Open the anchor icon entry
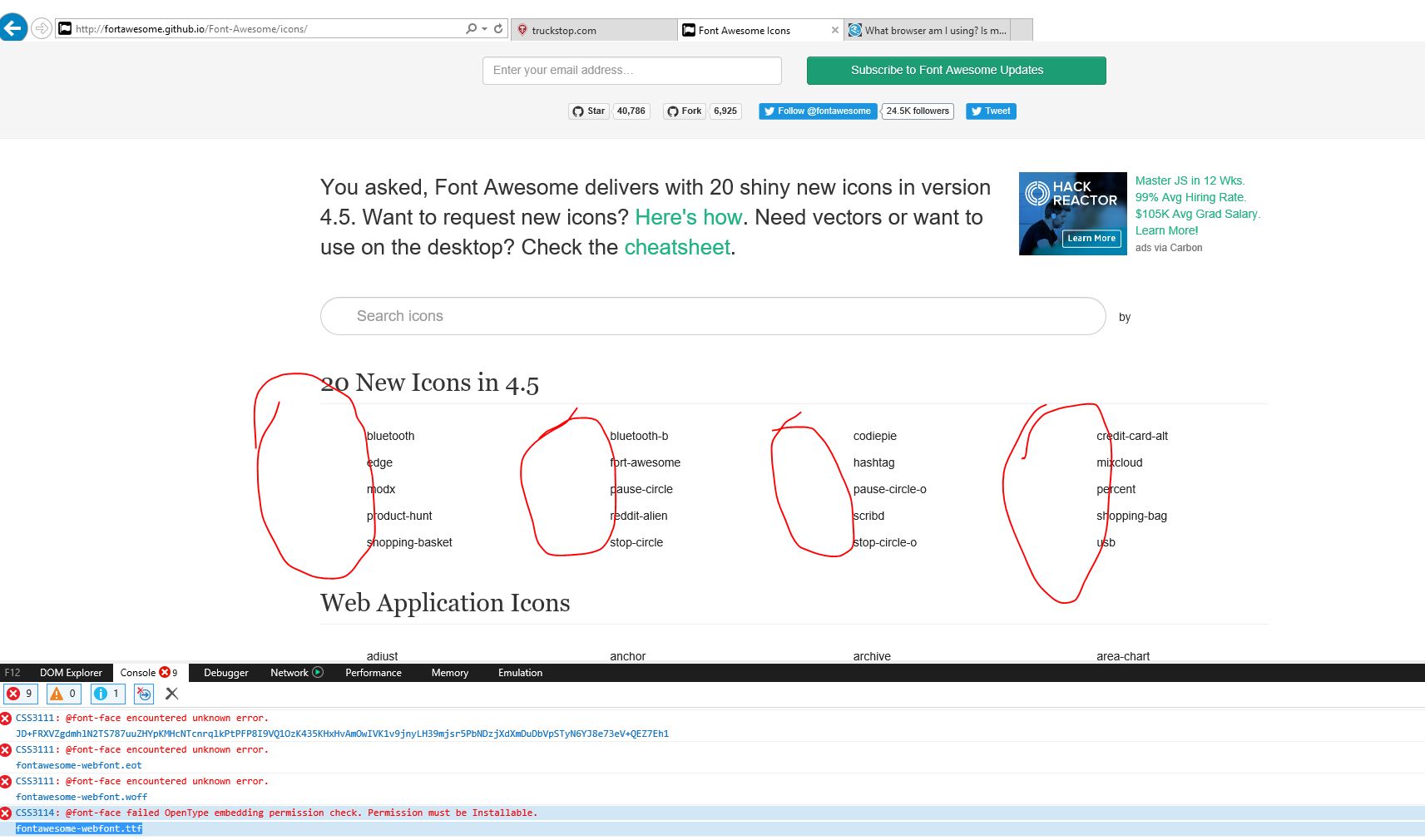 tap(628, 656)
